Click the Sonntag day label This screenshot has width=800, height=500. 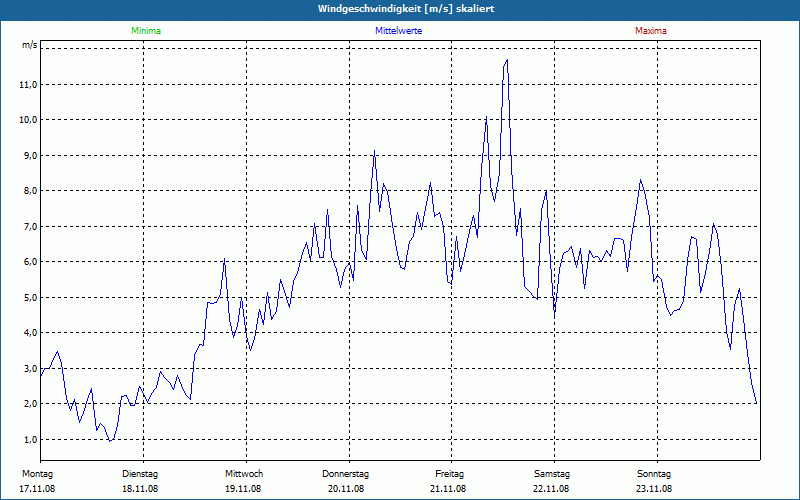(654, 474)
